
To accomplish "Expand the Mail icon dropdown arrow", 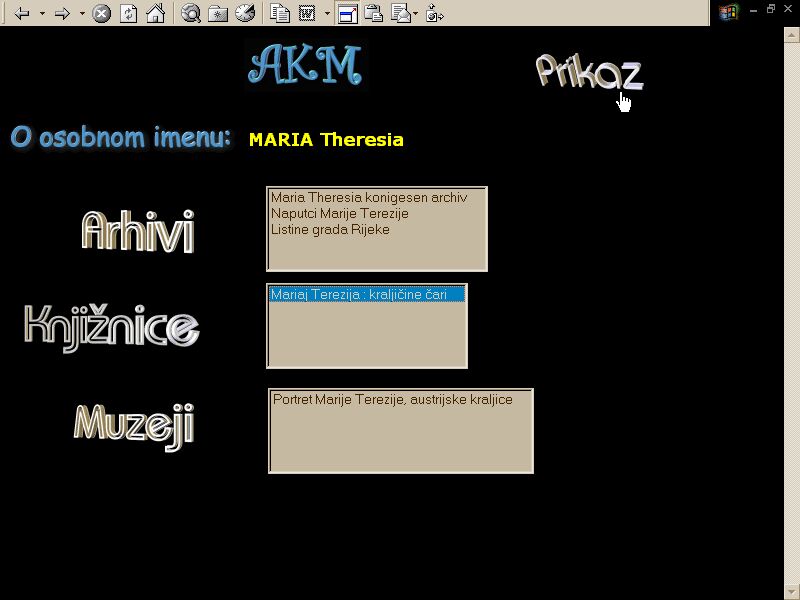I will [x=415, y=14].
